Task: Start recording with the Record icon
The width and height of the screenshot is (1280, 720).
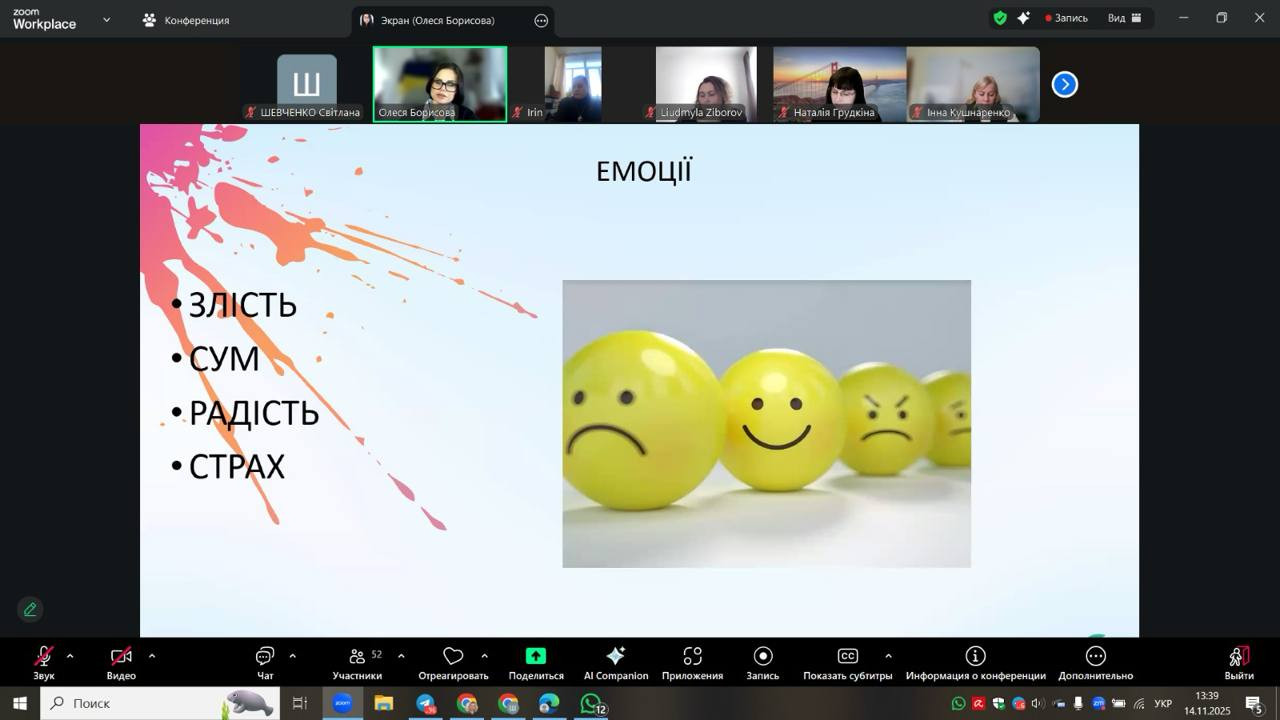Action: click(763, 657)
